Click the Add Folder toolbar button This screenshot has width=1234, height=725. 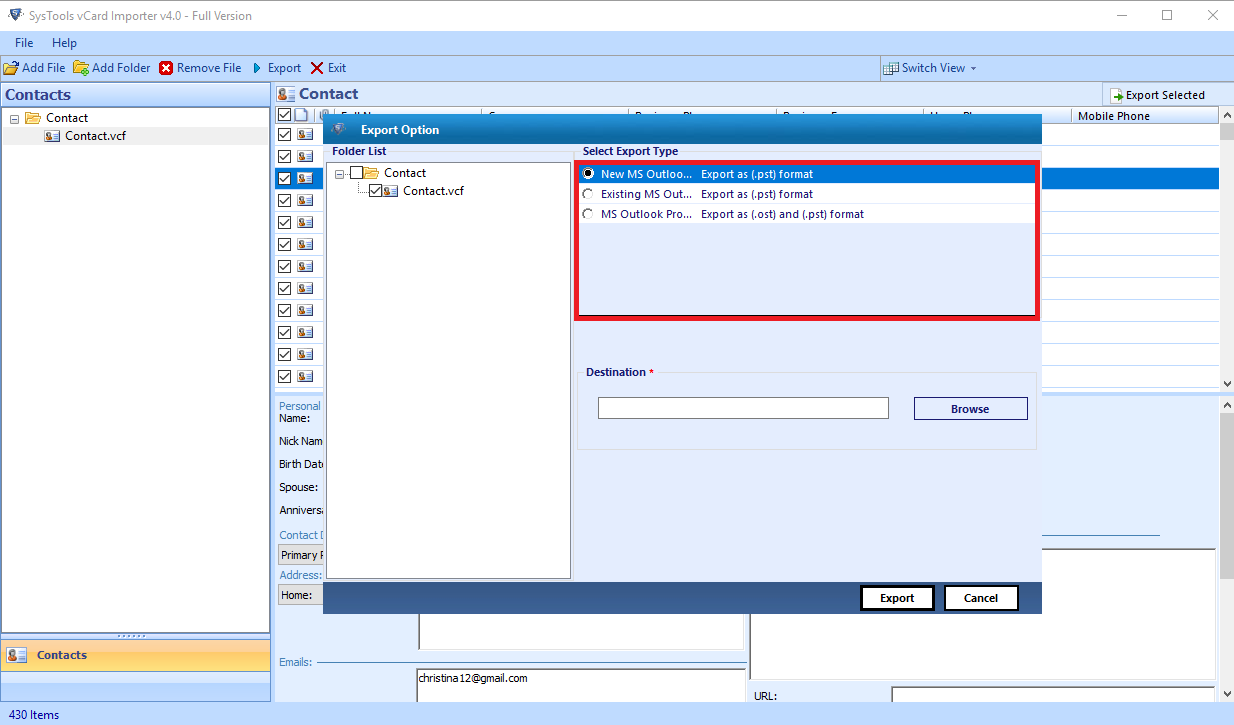(112, 68)
